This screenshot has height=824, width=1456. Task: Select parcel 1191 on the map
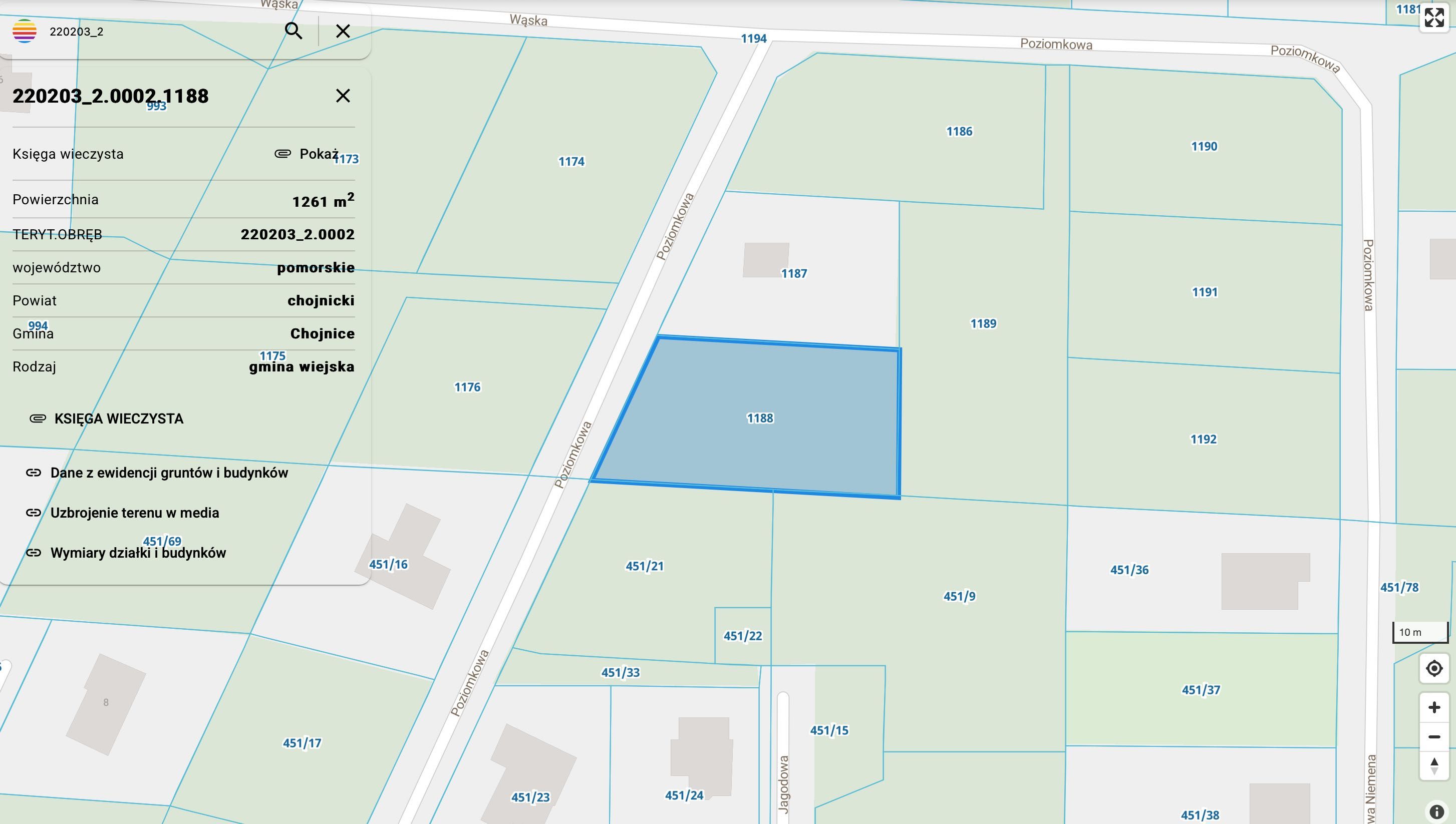pos(1205,292)
